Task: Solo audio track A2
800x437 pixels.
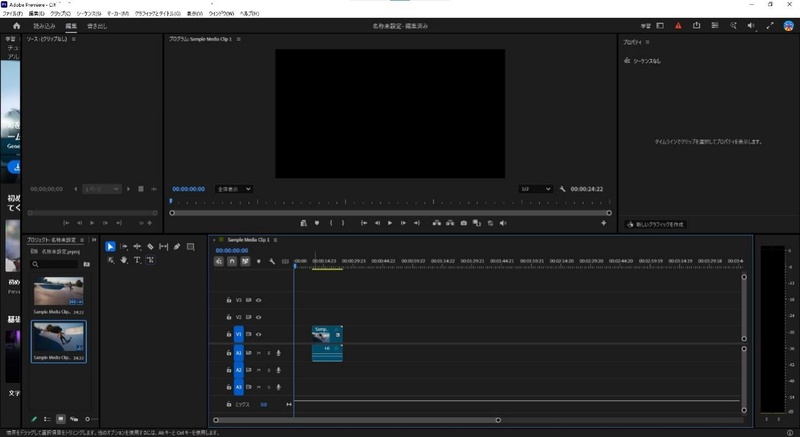Action: click(269, 370)
